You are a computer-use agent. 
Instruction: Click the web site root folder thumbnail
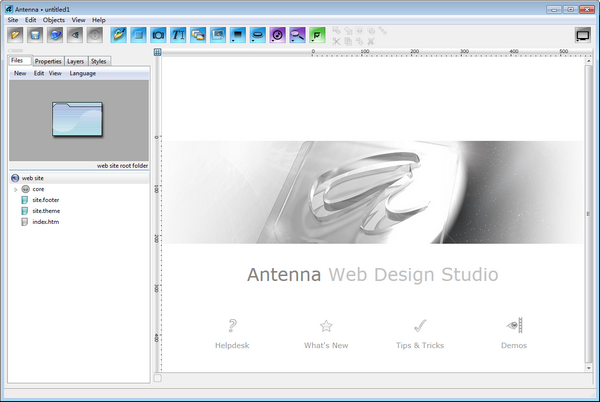click(77, 120)
